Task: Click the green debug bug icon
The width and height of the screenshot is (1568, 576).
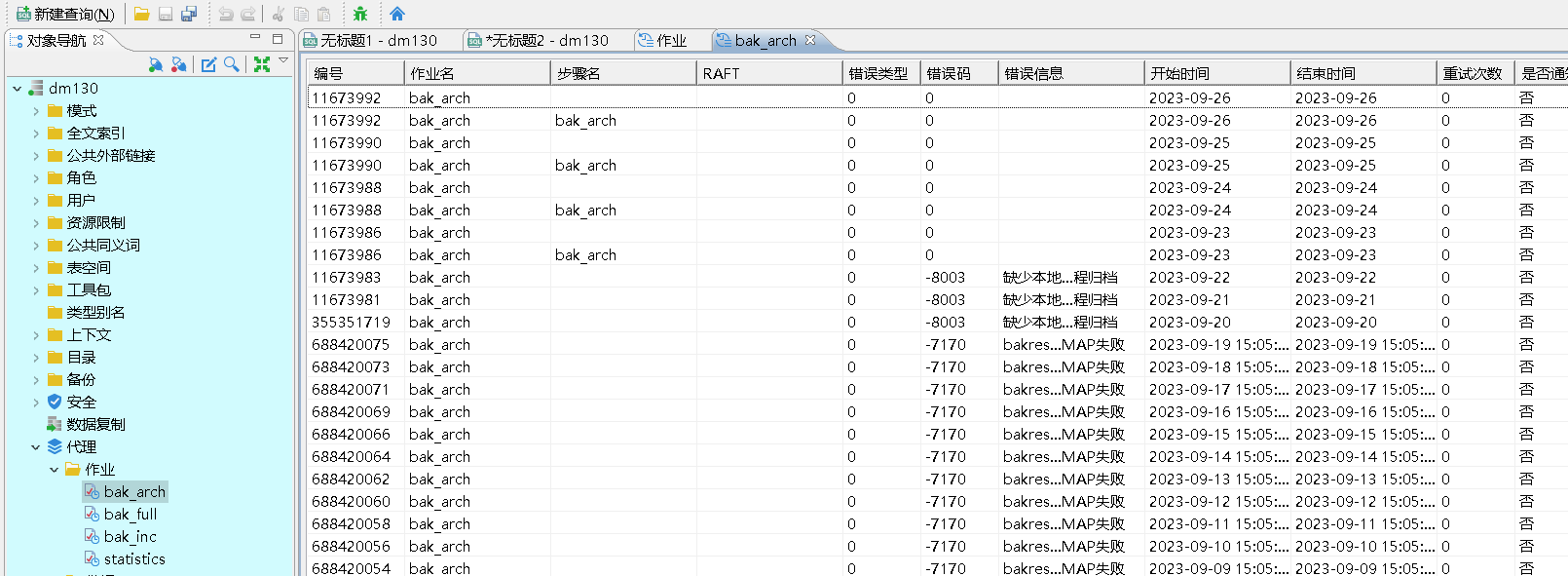Action: tap(360, 14)
